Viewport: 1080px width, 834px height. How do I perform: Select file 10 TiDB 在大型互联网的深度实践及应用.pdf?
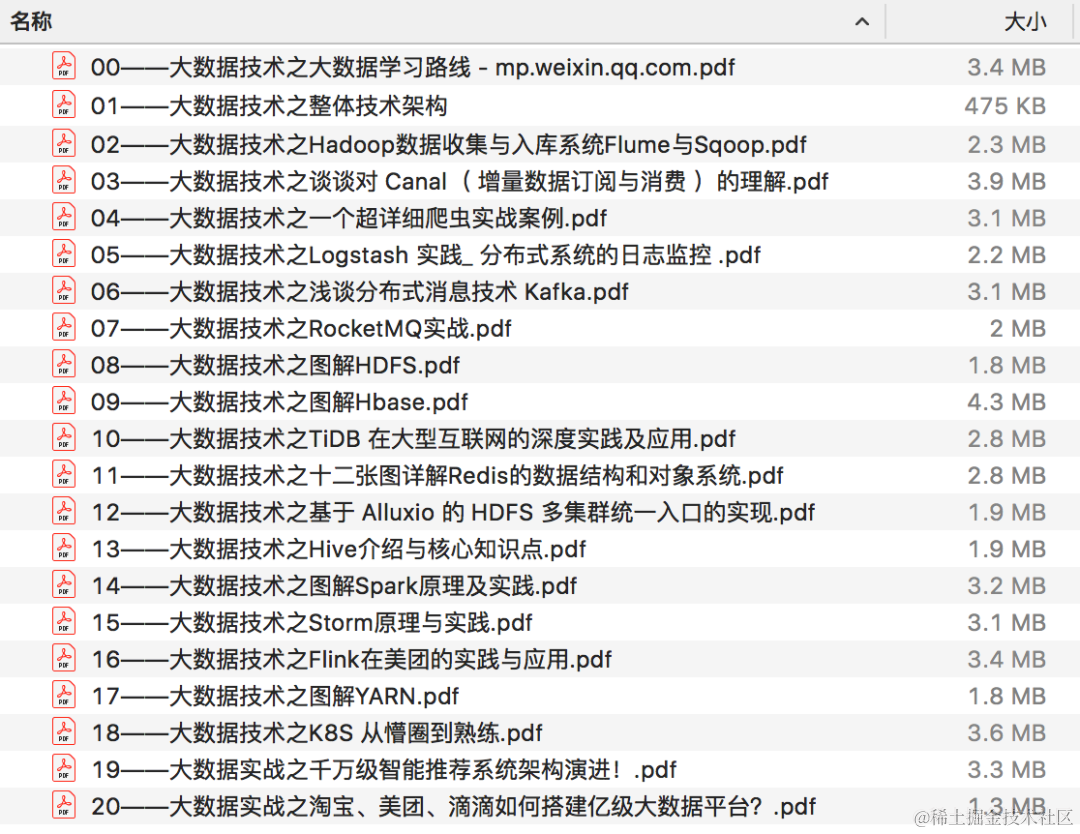[x=413, y=439]
